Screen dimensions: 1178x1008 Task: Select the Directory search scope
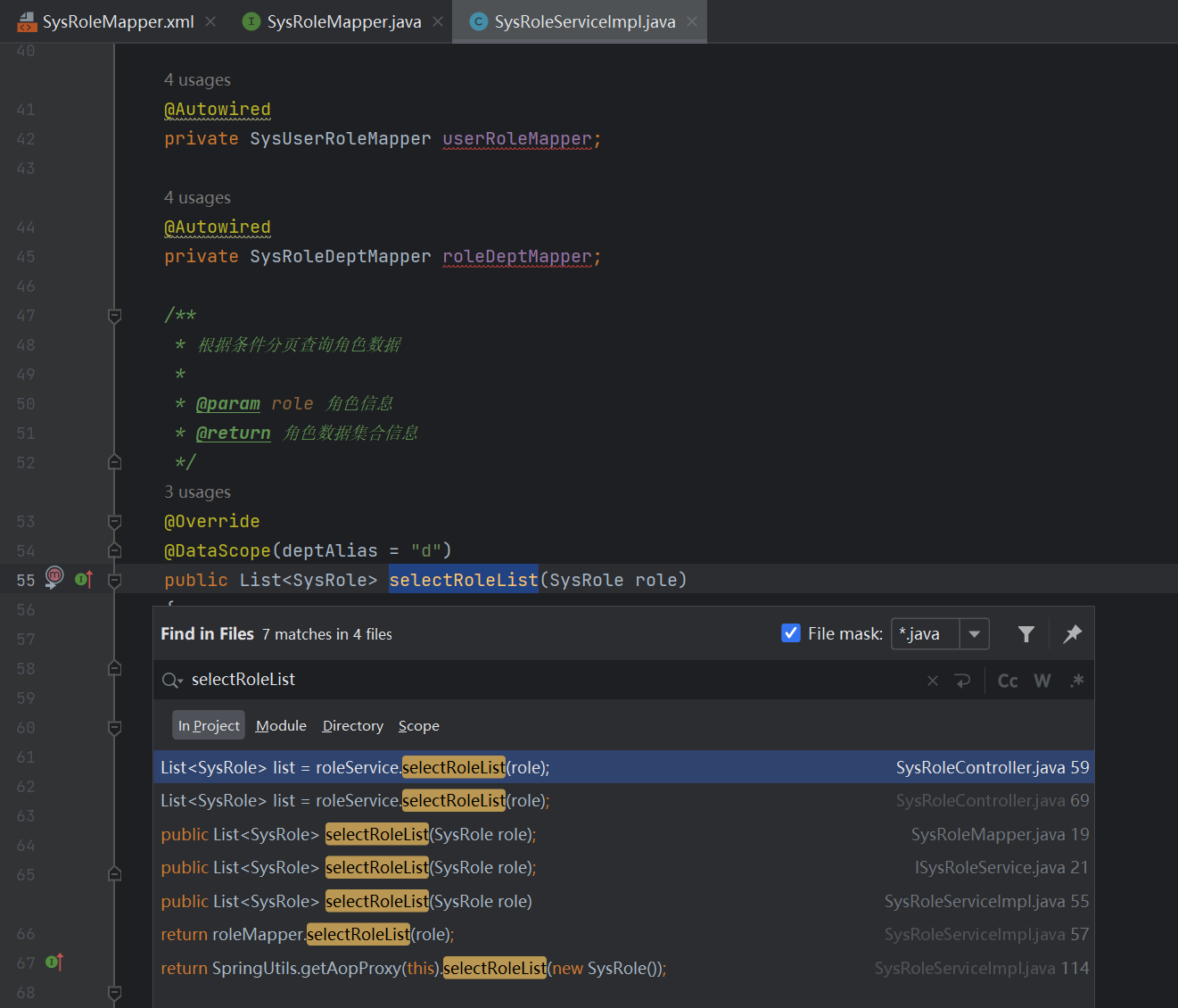(x=352, y=726)
